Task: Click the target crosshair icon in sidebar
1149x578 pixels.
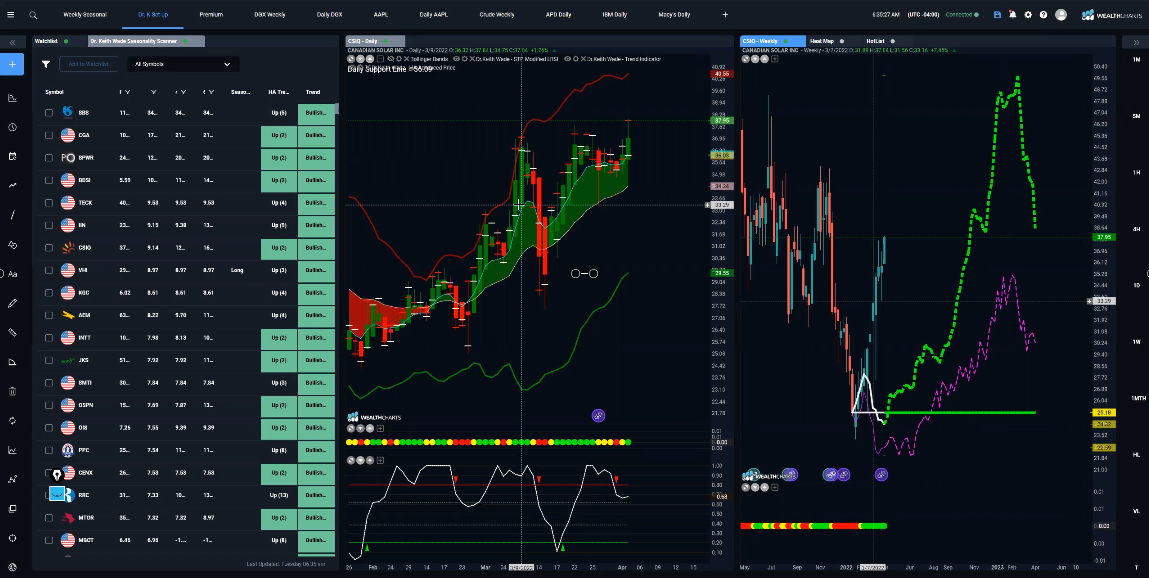Action: click(x=12, y=538)
